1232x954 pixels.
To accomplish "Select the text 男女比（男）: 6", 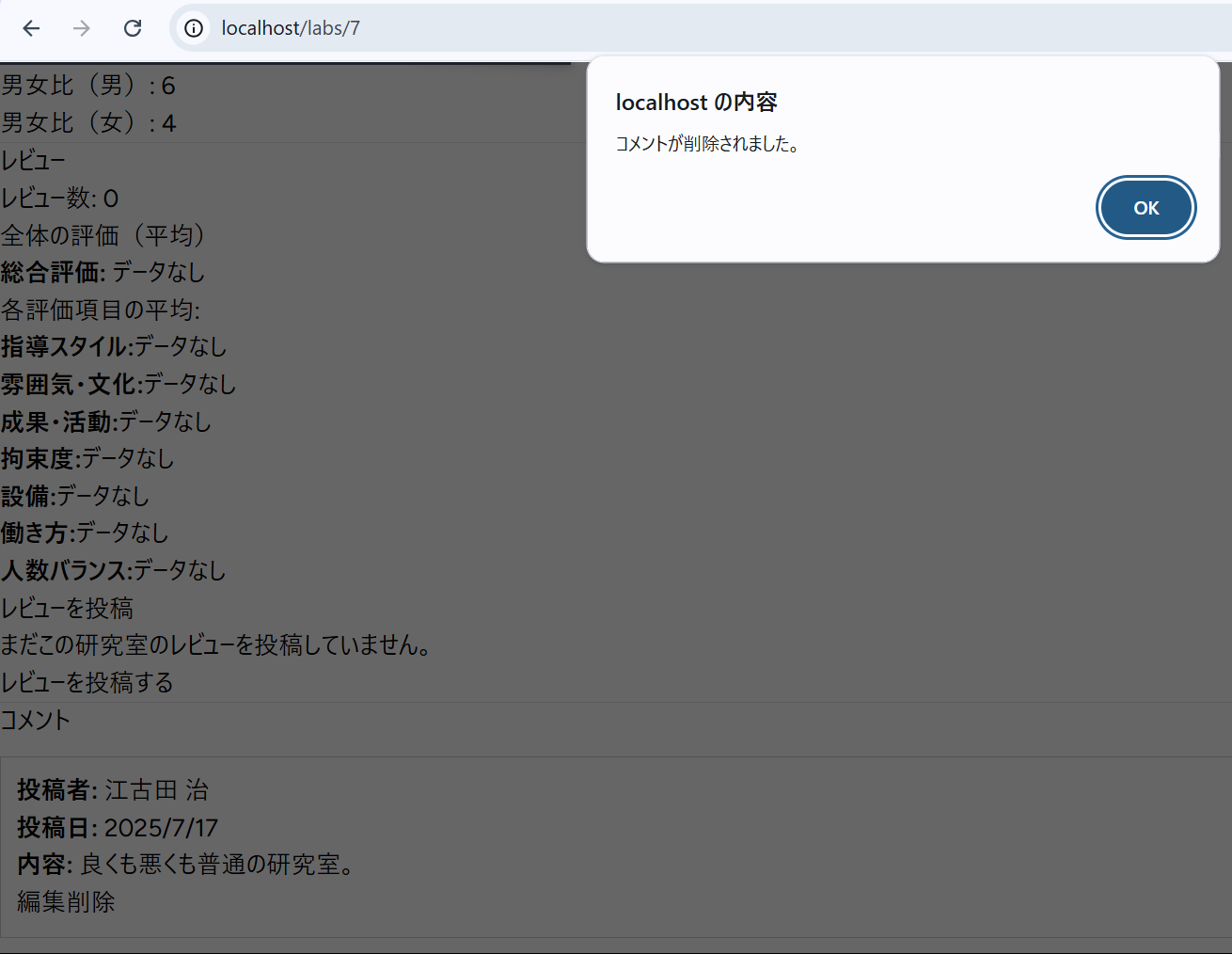I will click(x=88, y=86).
